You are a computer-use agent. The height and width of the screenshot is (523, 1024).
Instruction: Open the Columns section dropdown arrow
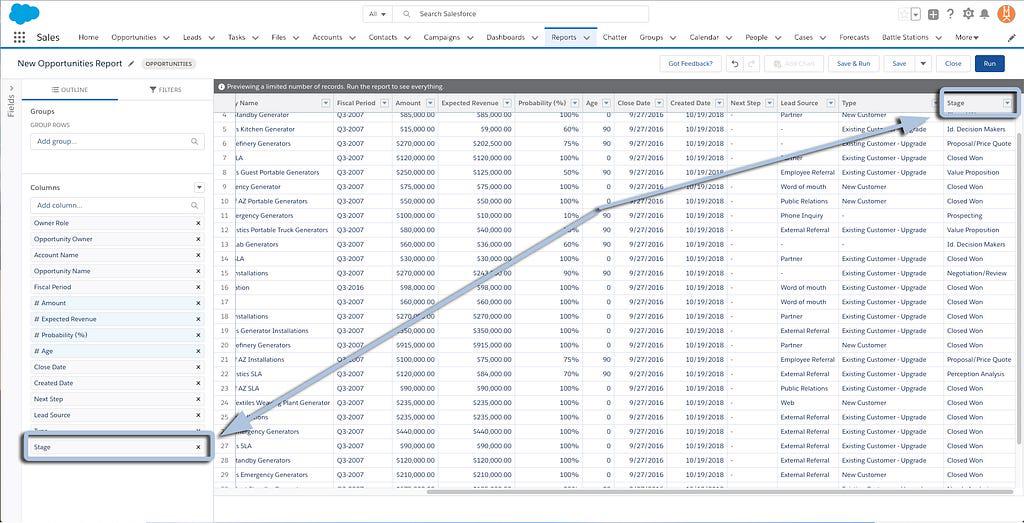[x=198, y=187]
